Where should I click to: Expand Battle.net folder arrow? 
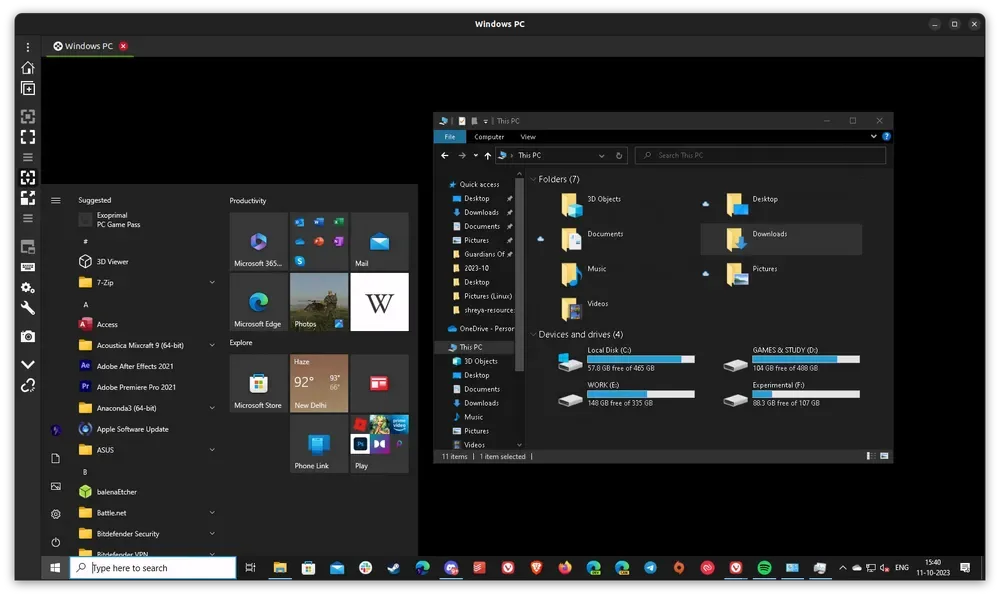(x=212, y=512)
